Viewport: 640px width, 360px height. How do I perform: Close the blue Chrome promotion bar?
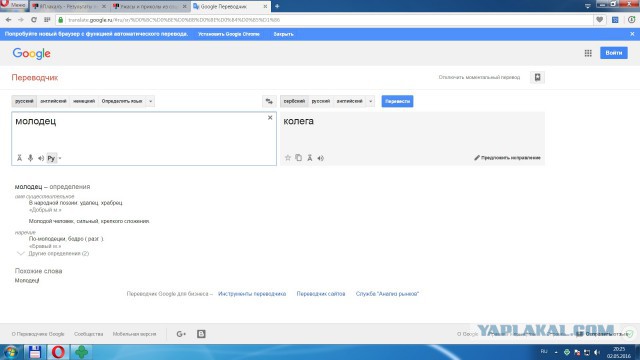632,34
